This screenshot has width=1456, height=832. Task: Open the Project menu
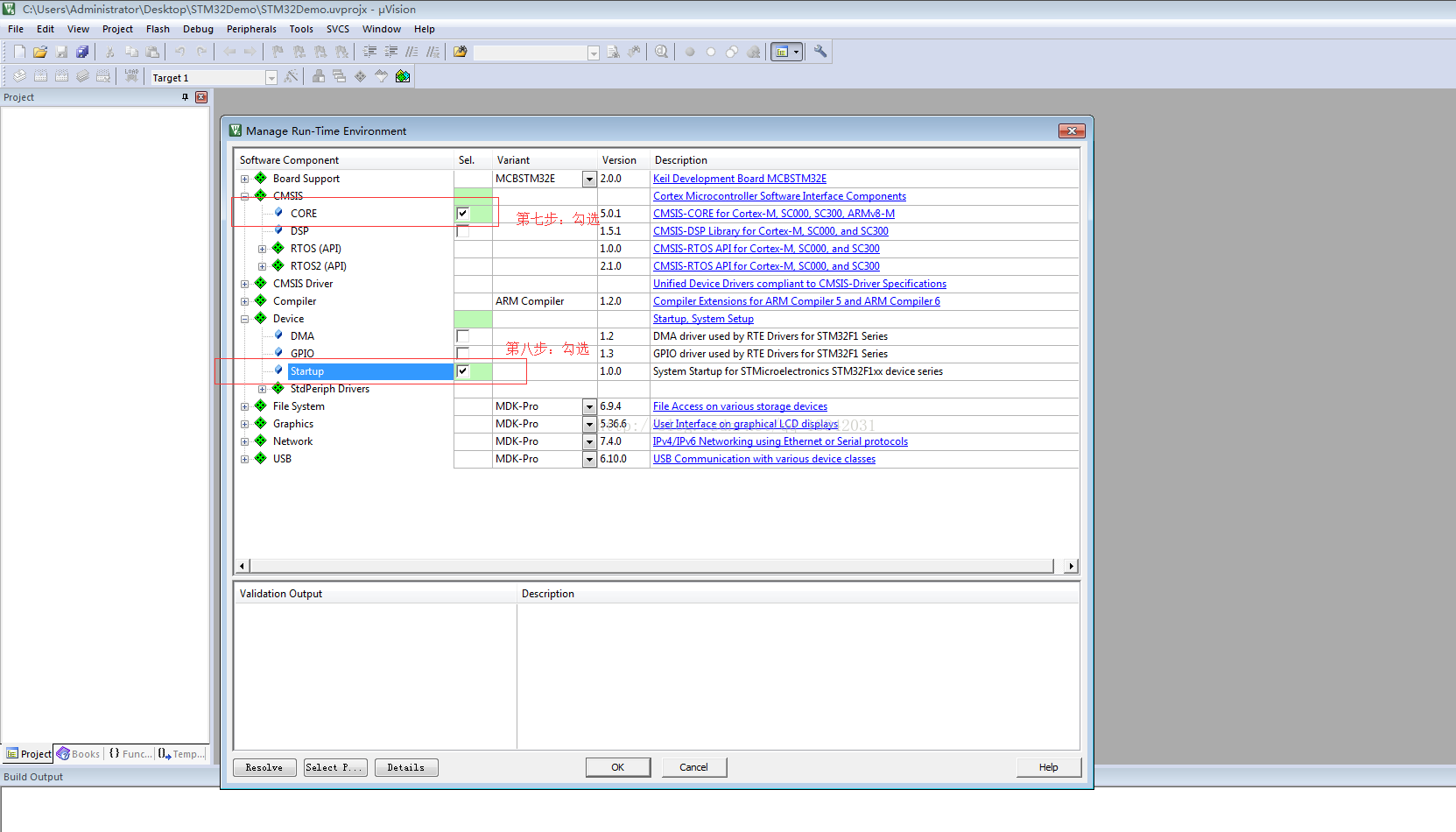[117, 29]
